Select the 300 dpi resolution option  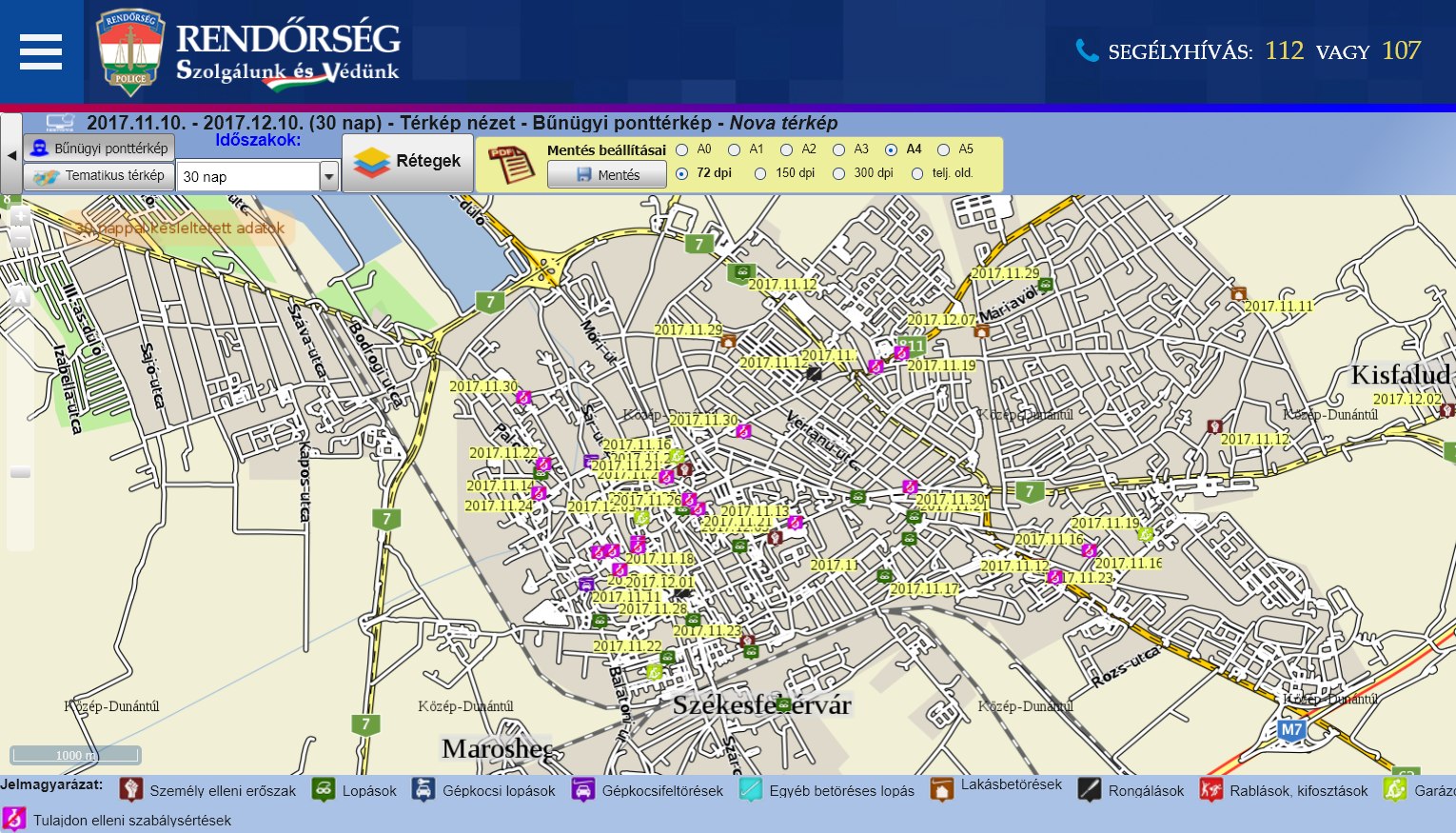click(838, 173)
